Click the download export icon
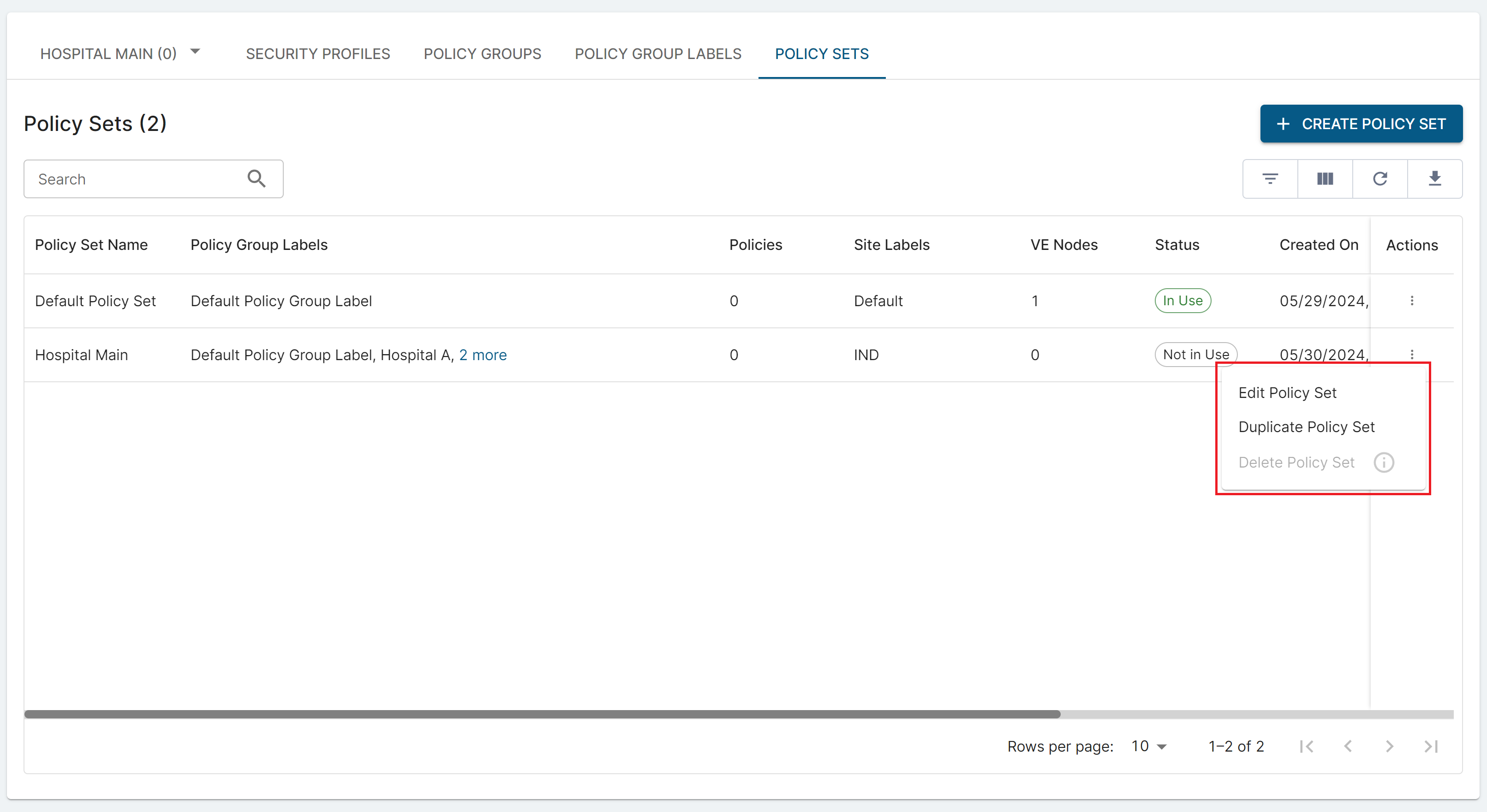 [x=1434, y=179]
